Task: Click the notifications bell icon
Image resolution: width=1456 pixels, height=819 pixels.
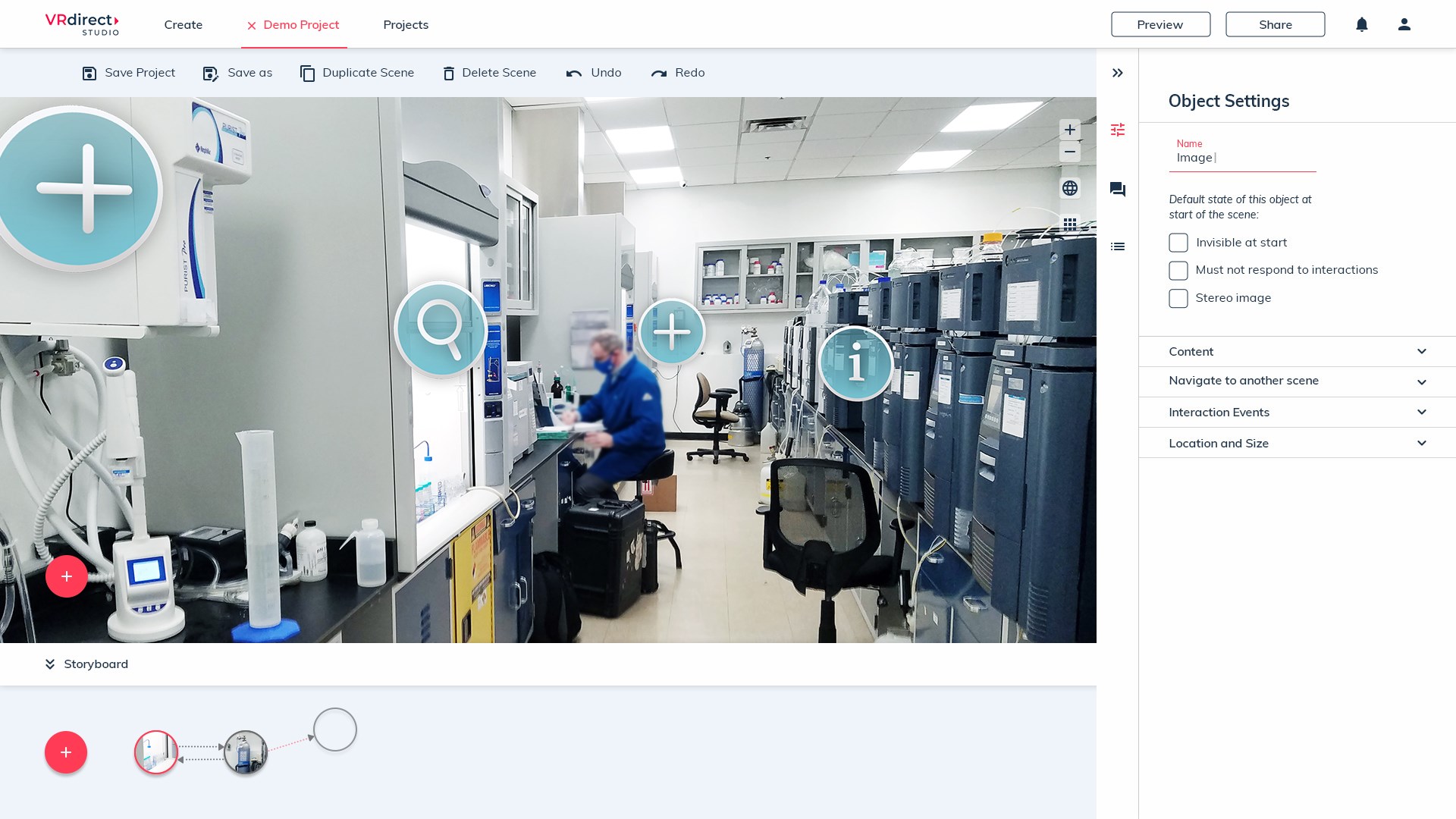Action: tap(1361, 24)
